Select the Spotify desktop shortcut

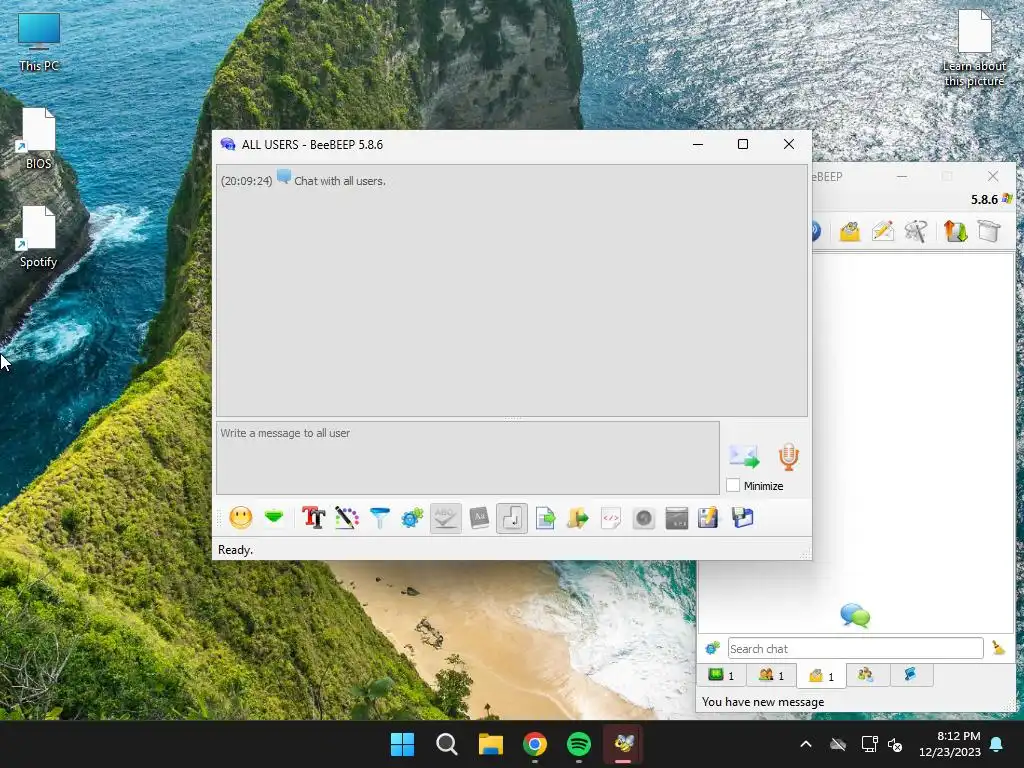[x=39, y=237]
